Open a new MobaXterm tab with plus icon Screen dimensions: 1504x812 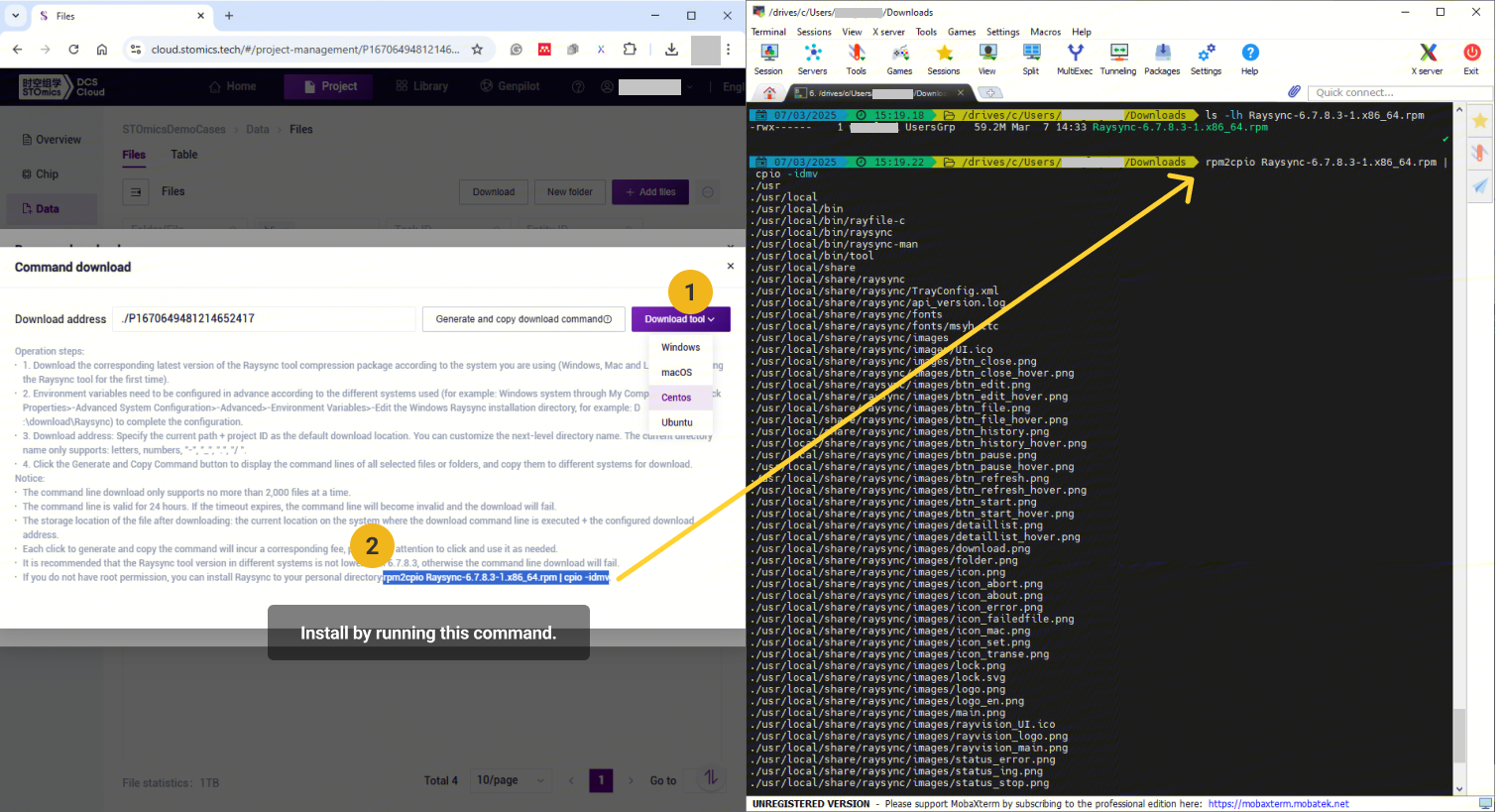[989, 92]
